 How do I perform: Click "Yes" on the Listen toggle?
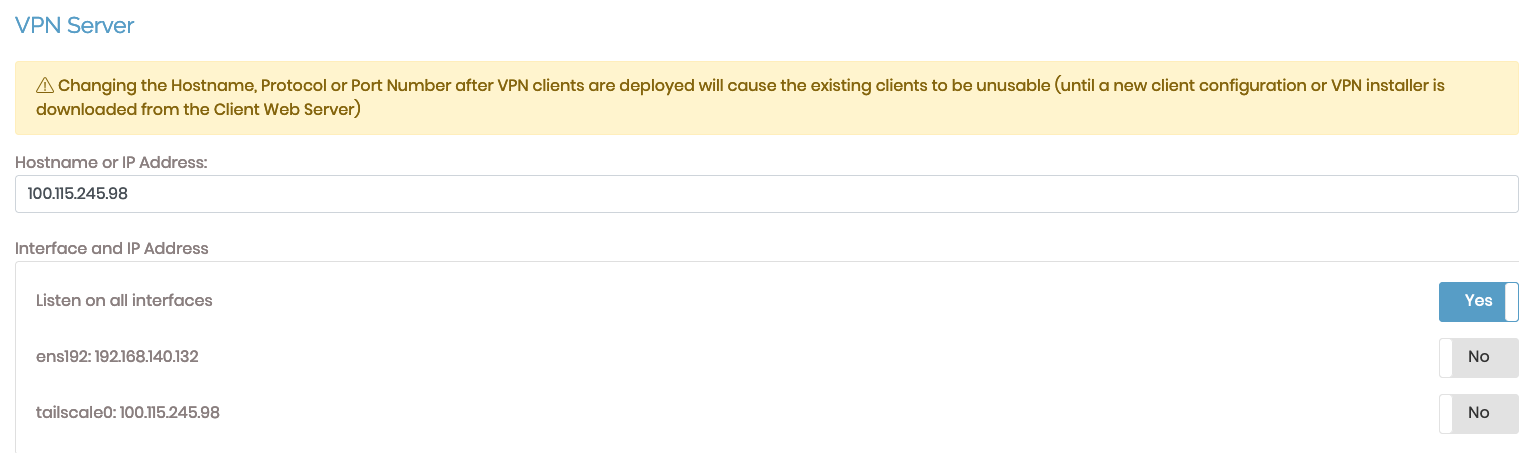click(1477, 301)
